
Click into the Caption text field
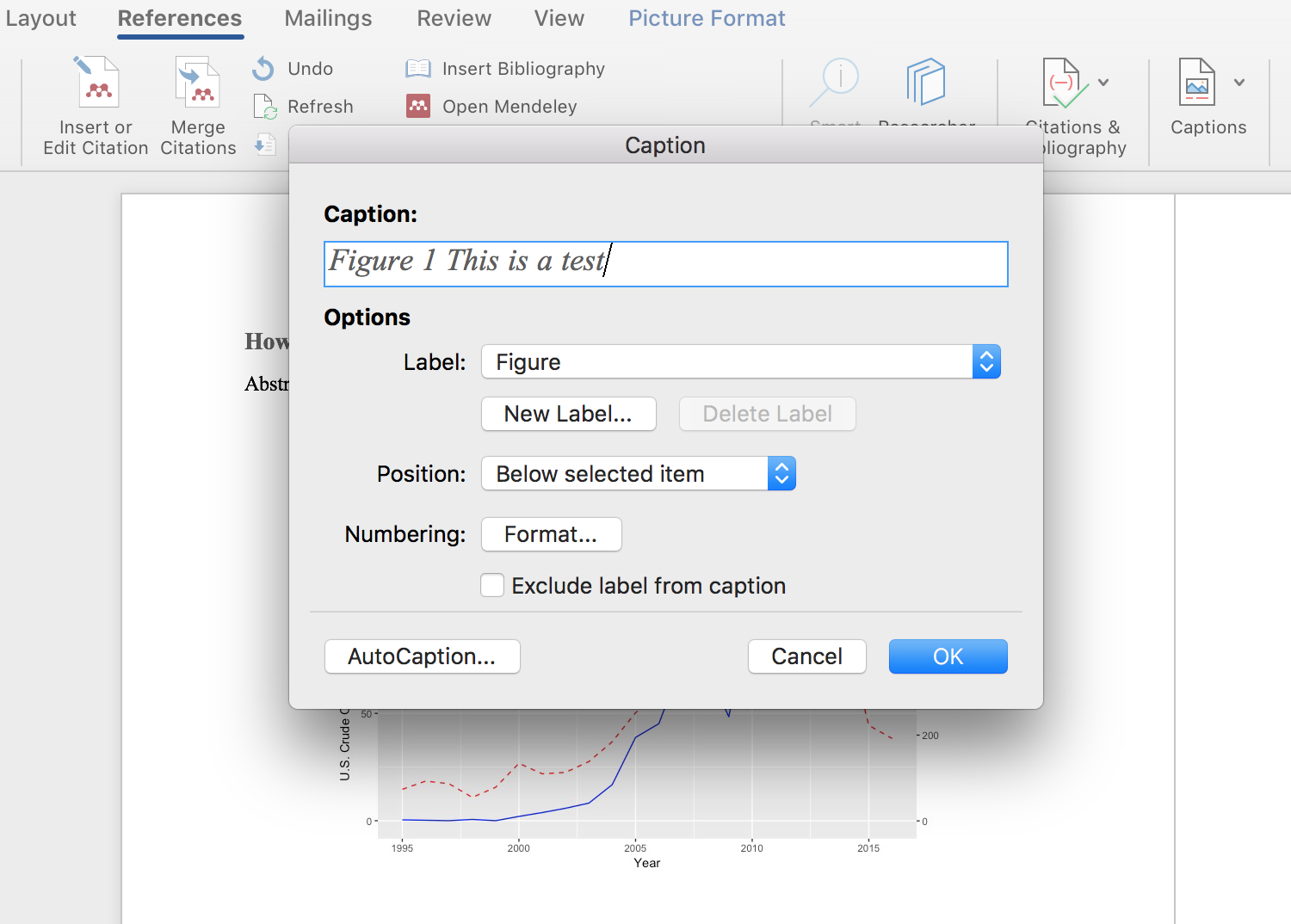click(x=666, y=264)
